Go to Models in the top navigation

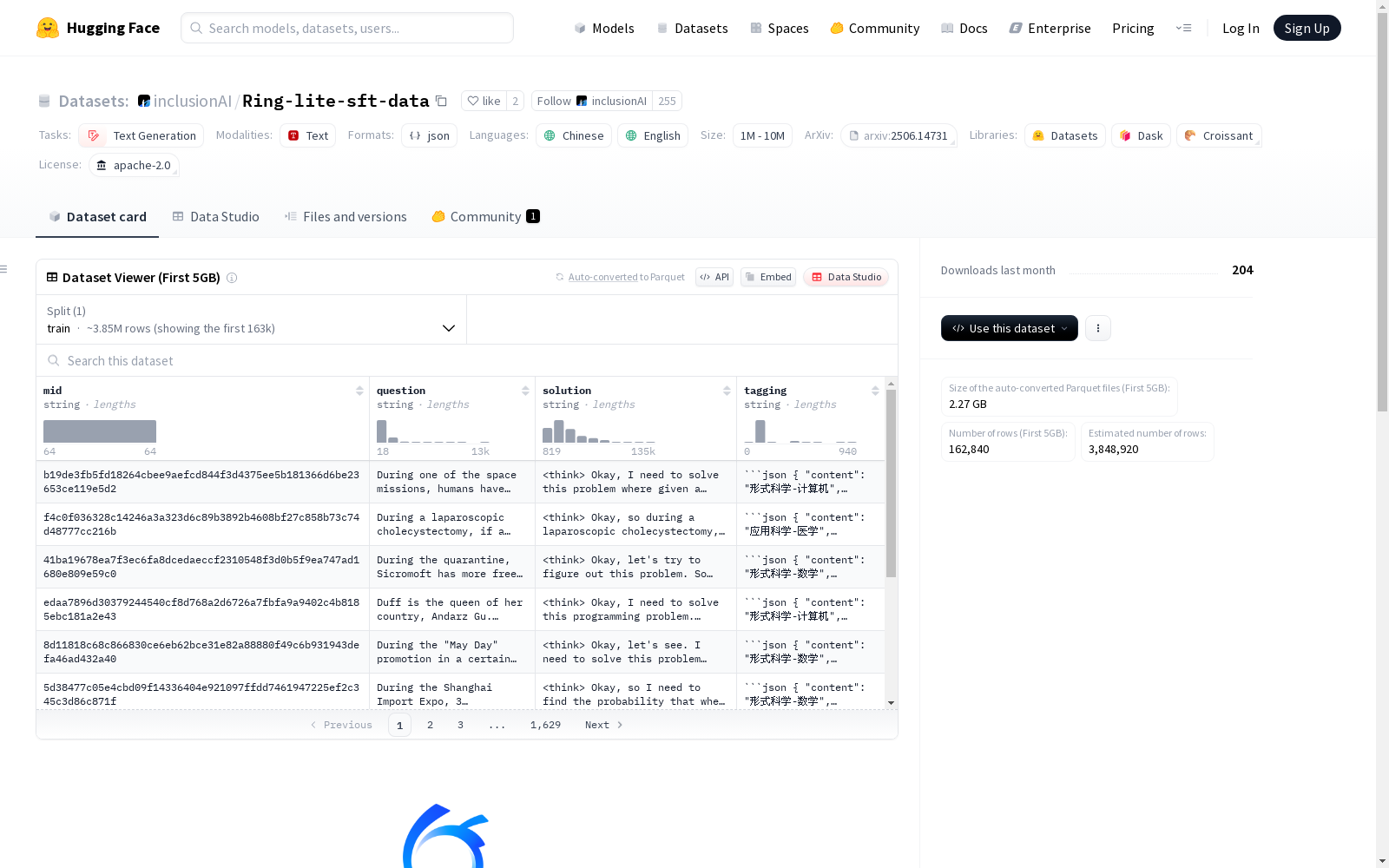pyautogui.click(x=604, y=28)
